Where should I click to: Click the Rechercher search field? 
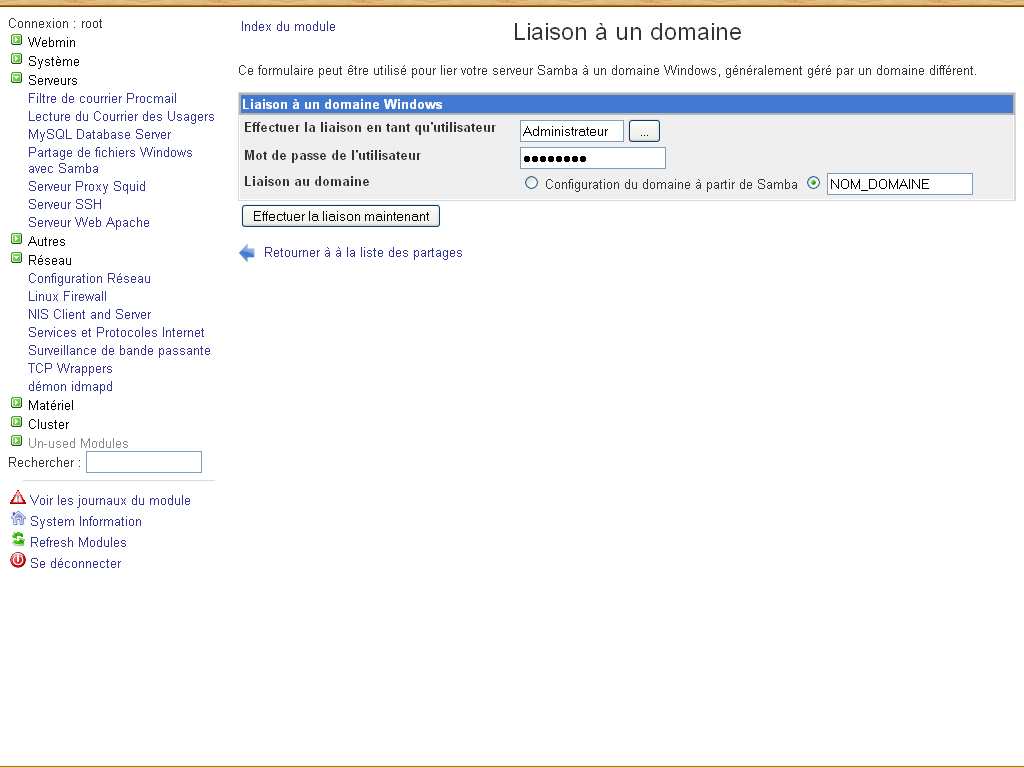click(x=144, y=462)
